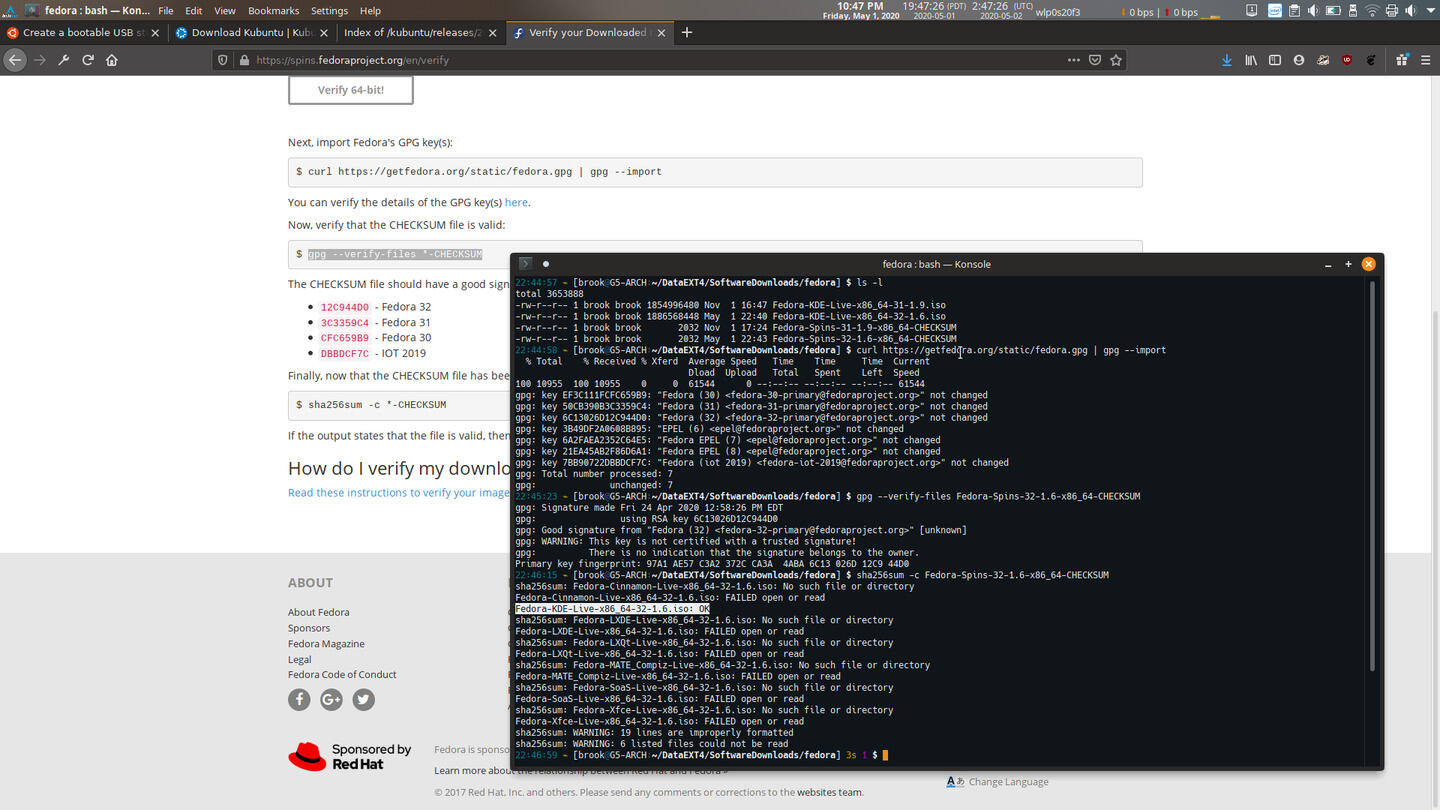This screenshot has width=1440, height=810.
Task: Reload the current page
Action: 88,60
